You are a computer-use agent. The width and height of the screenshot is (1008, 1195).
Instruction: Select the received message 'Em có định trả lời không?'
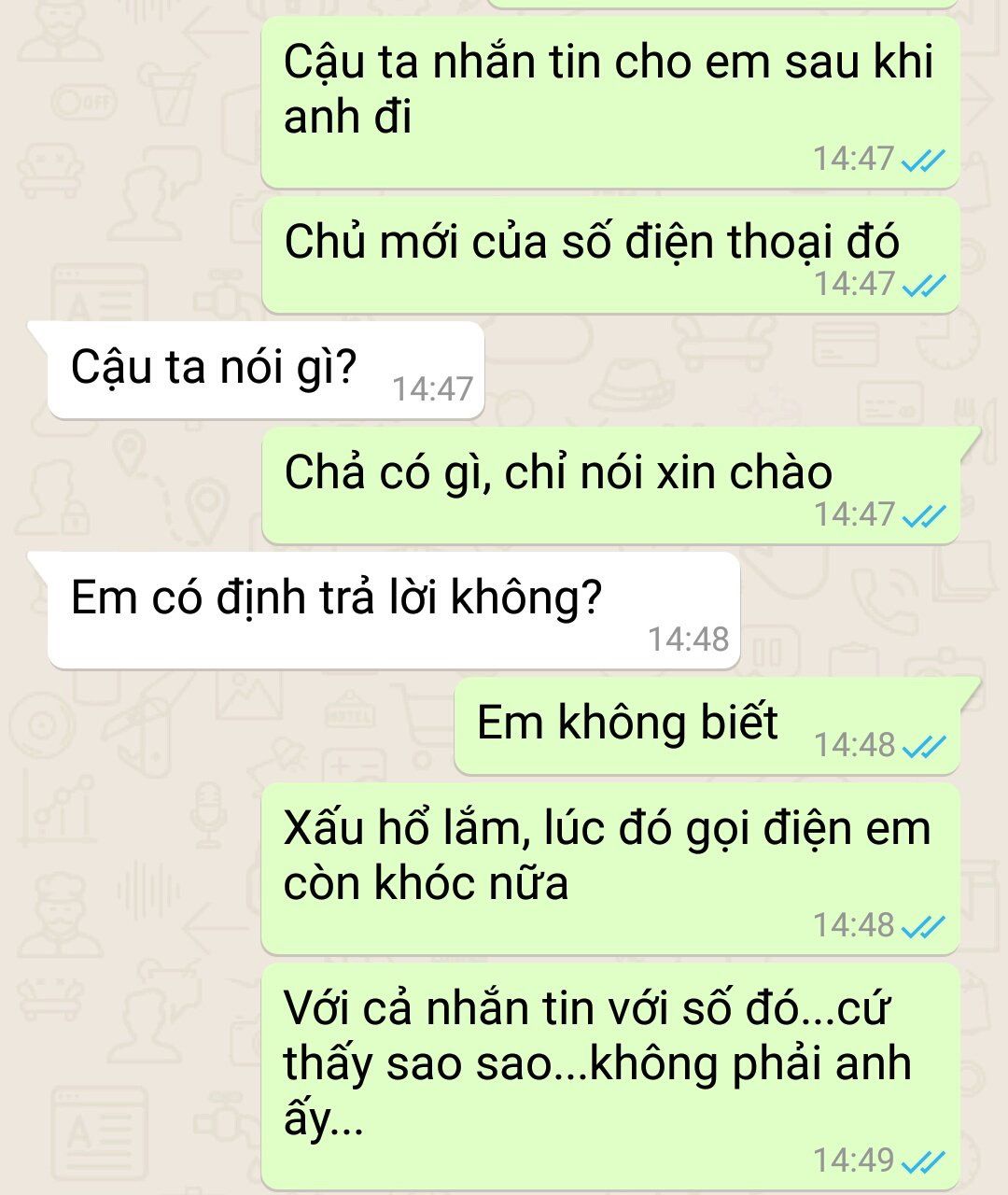[393, 610]
